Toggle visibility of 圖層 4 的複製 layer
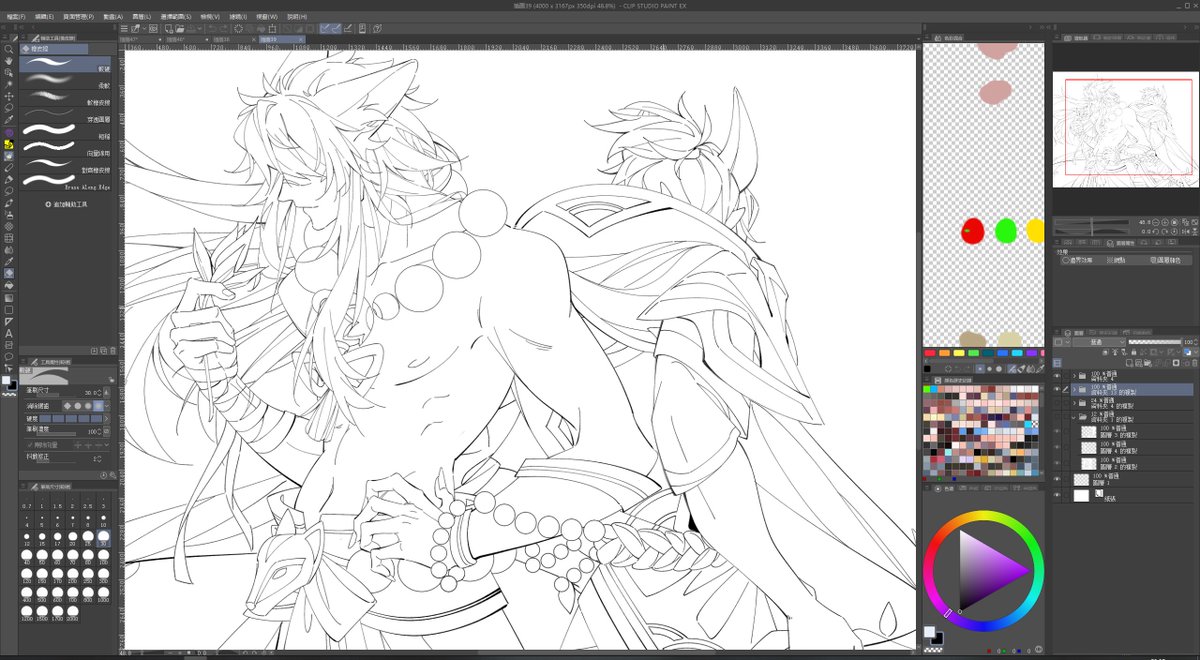 [1058, 448]
